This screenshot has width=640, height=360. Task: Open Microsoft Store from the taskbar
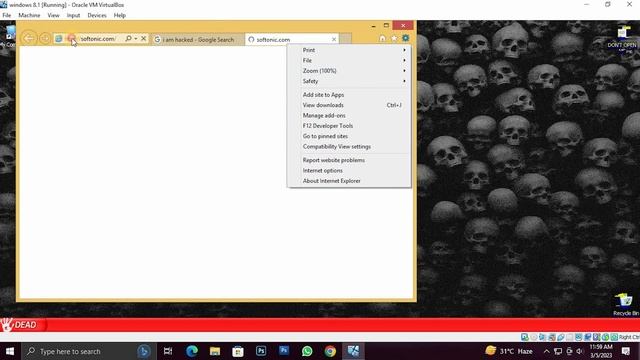[238, 351]
